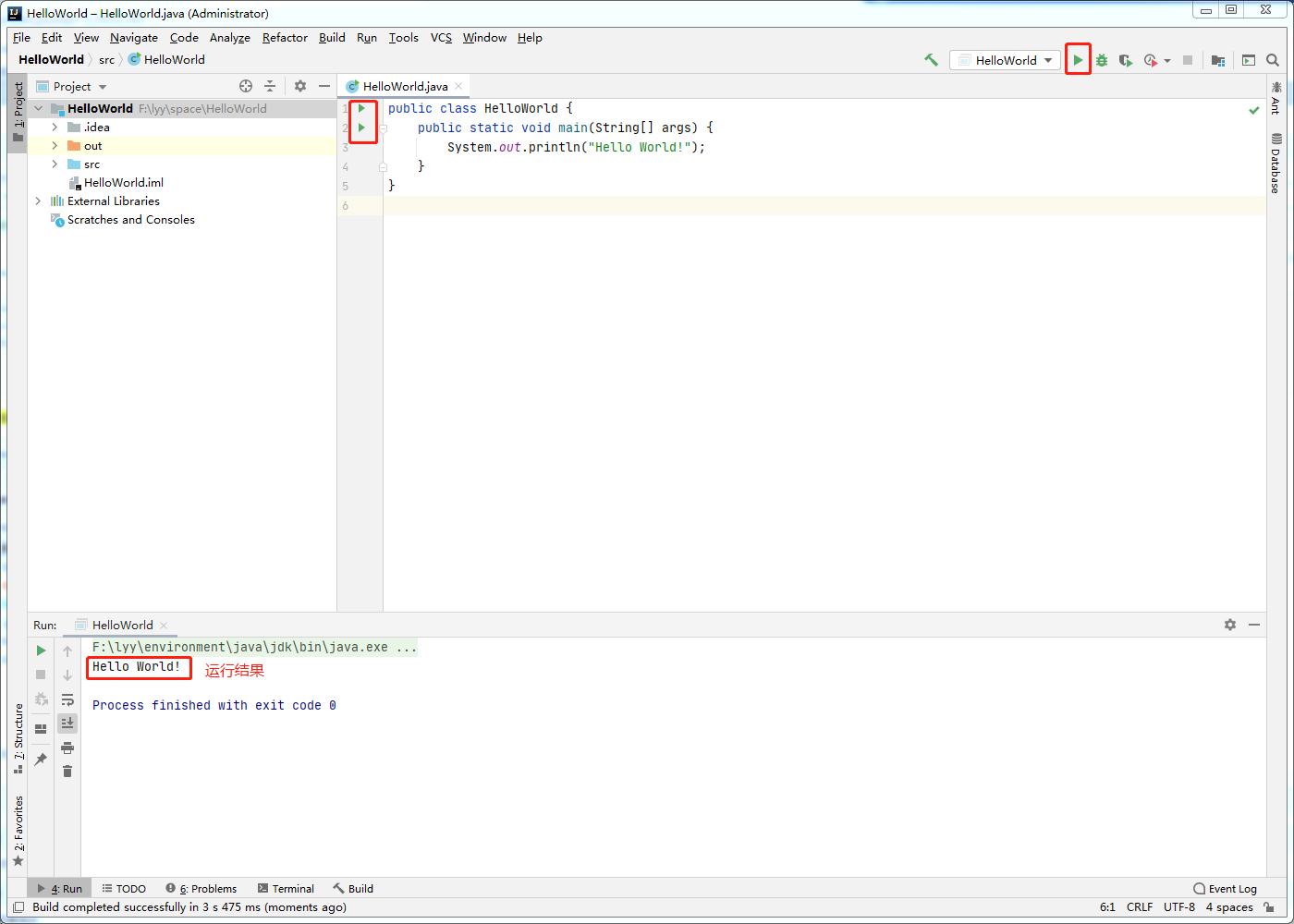Image resolution: width=1294 pixels, height=924 pixels.
Task: Click the Stop icon in the main toolbar
Action: pos(1188,60)
